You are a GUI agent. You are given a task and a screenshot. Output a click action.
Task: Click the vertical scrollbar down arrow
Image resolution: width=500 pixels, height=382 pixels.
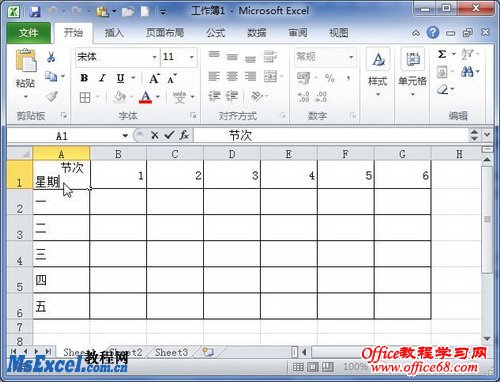pyautogui.click(x=487, y=339)
